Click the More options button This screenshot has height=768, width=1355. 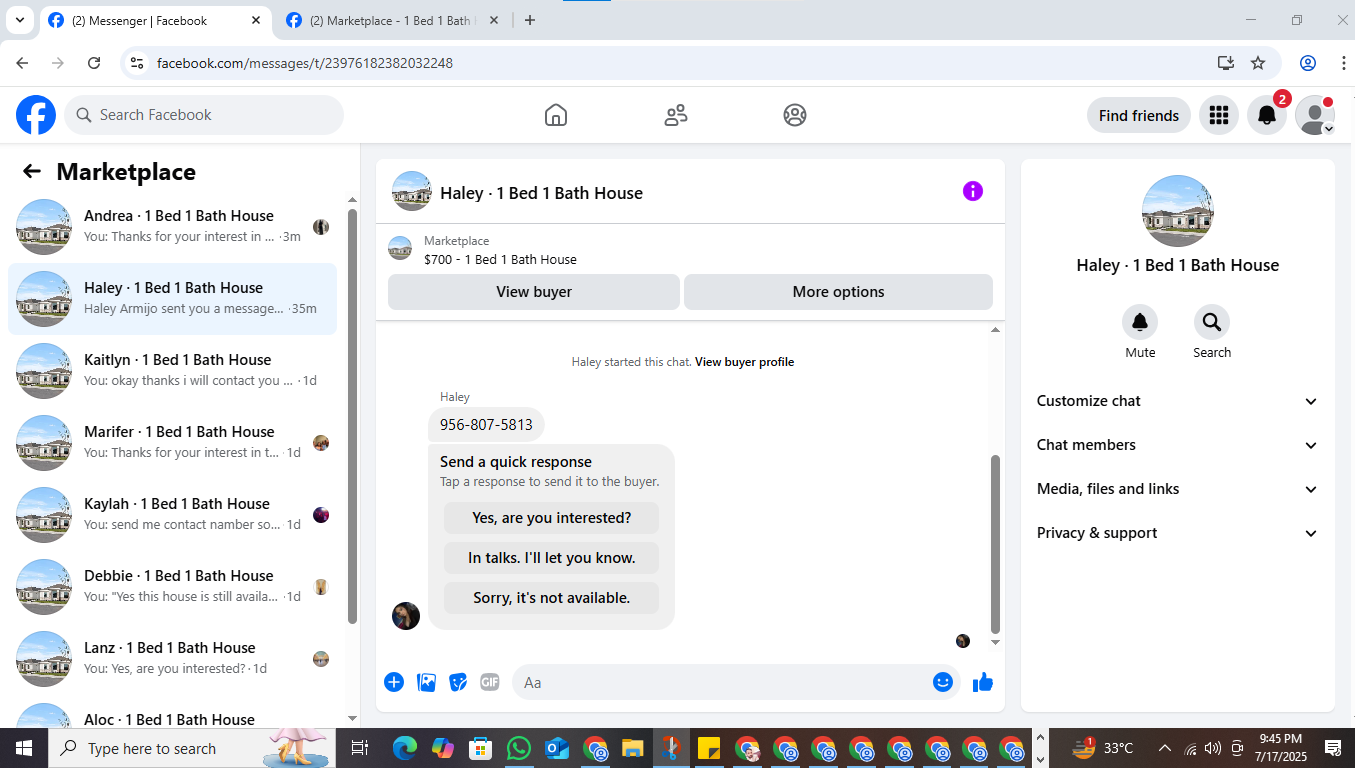(838, 292)
